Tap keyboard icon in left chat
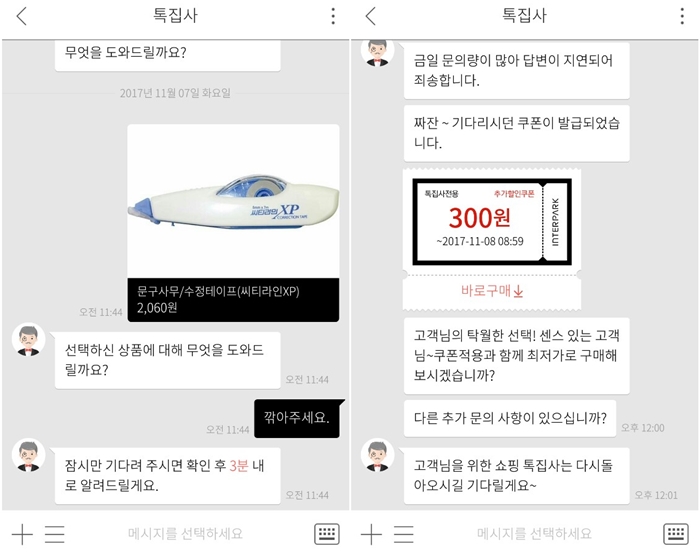 327,534
